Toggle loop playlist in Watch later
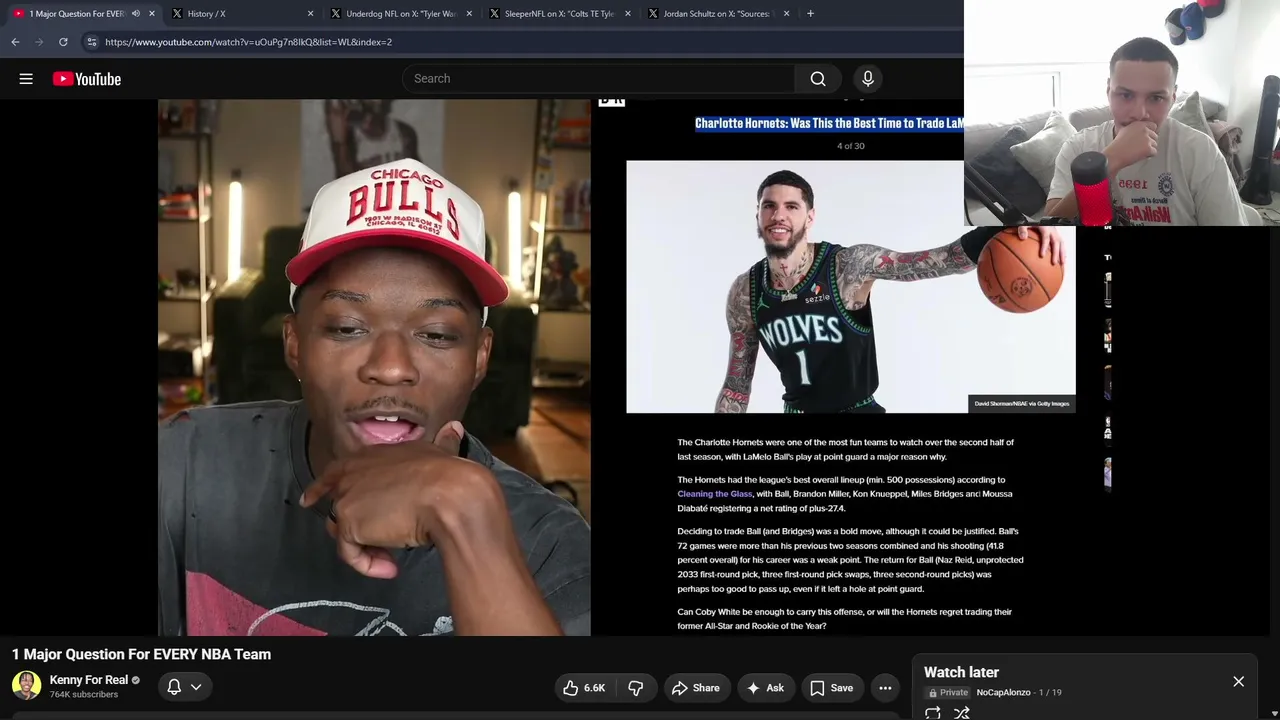This screenshot has height=720, width=1280. [932, 713]
